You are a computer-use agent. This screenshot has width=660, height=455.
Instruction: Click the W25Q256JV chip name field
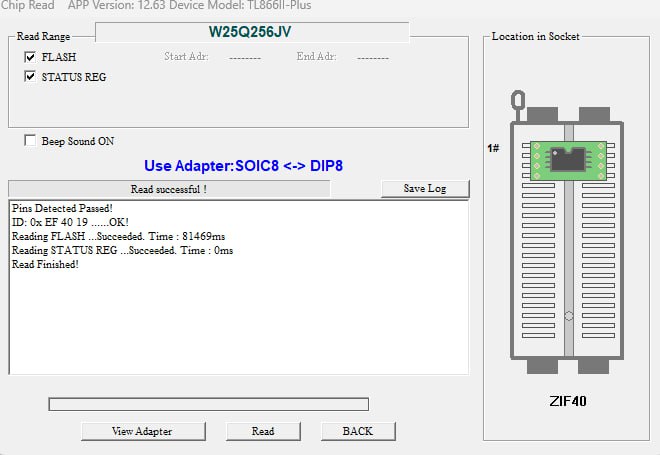[x=252, y=32]
